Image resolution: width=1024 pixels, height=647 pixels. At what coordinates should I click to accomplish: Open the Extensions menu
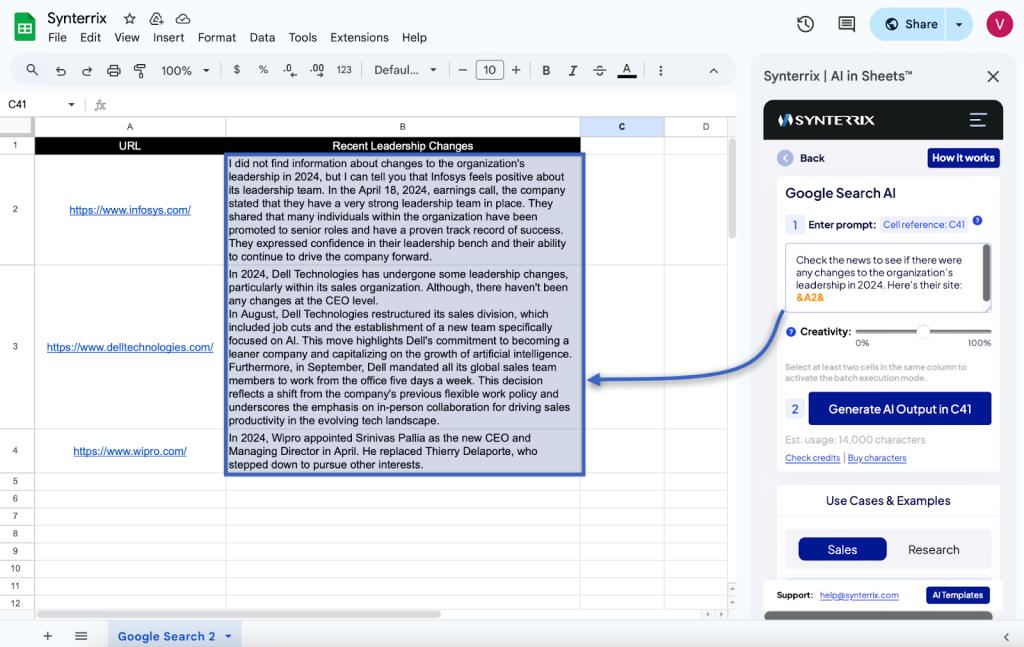pyautogui.click(x=359, y=37)
